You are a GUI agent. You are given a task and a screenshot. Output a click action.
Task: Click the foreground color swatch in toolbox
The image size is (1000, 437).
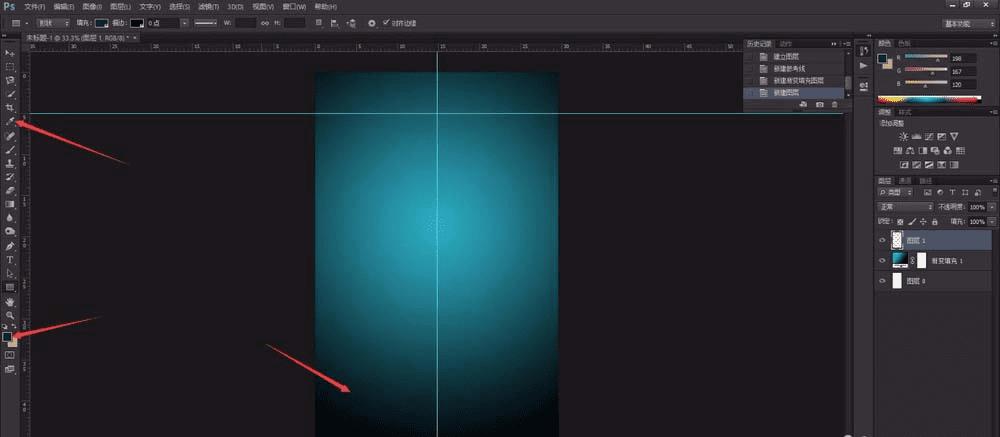point(7,336)
